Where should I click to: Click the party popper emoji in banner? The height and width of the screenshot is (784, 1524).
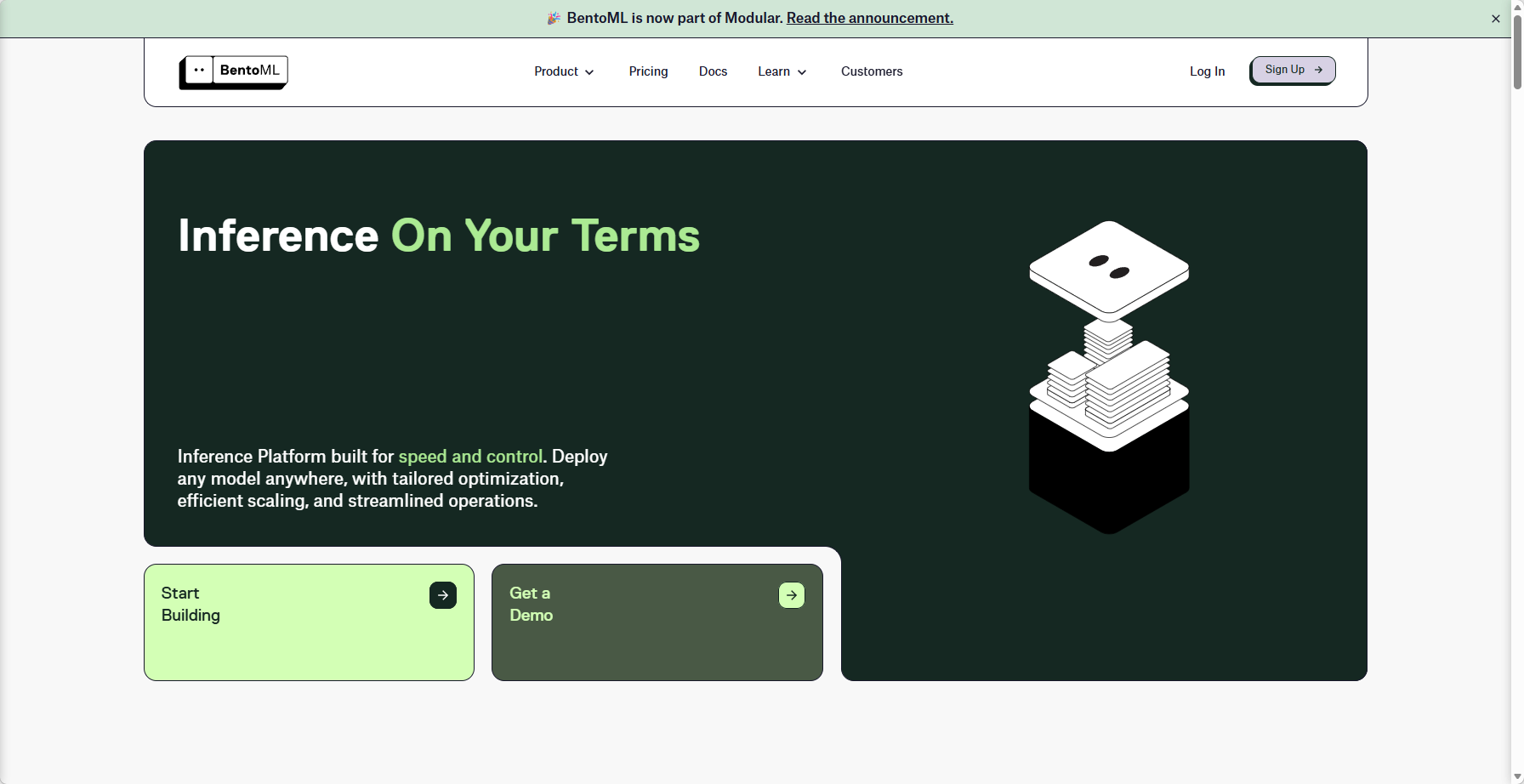pyautogui.click(x=554, y=18)
